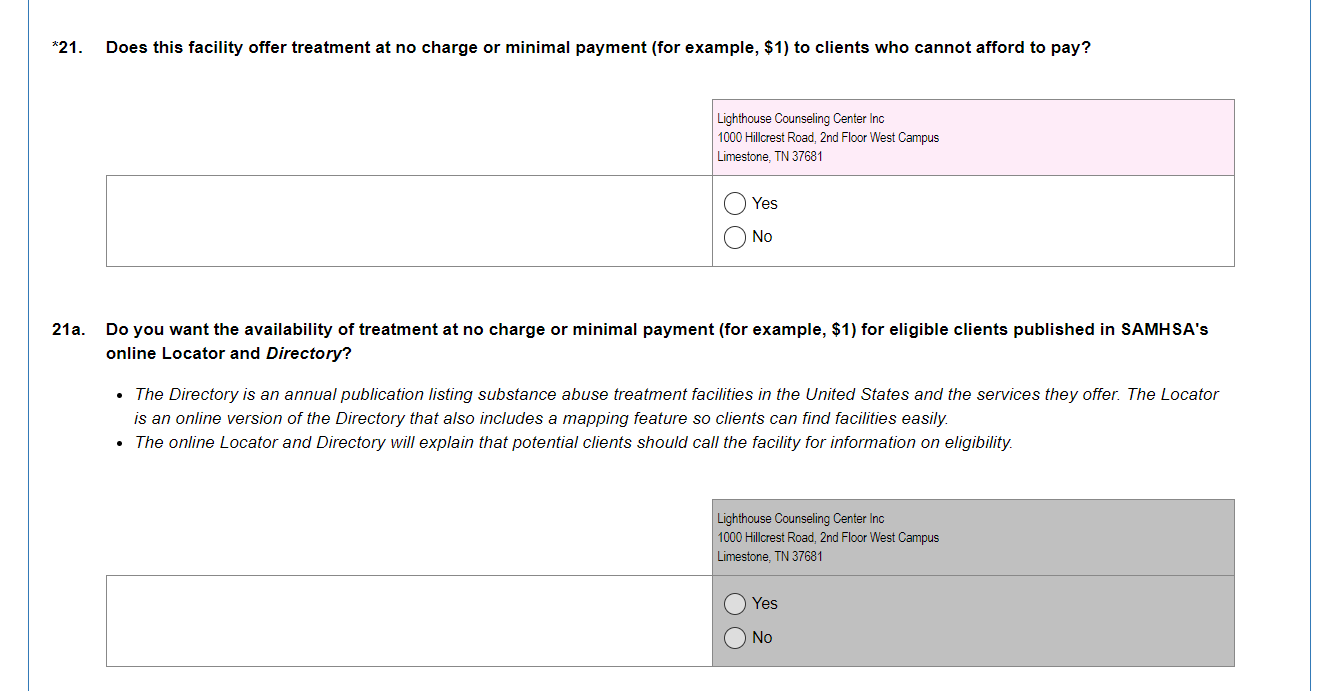Image resolution: width=1339 pixels, height=691 pixels.
Task: Click the bullet about calling the facility for eligibility
Action: [573, 443]
